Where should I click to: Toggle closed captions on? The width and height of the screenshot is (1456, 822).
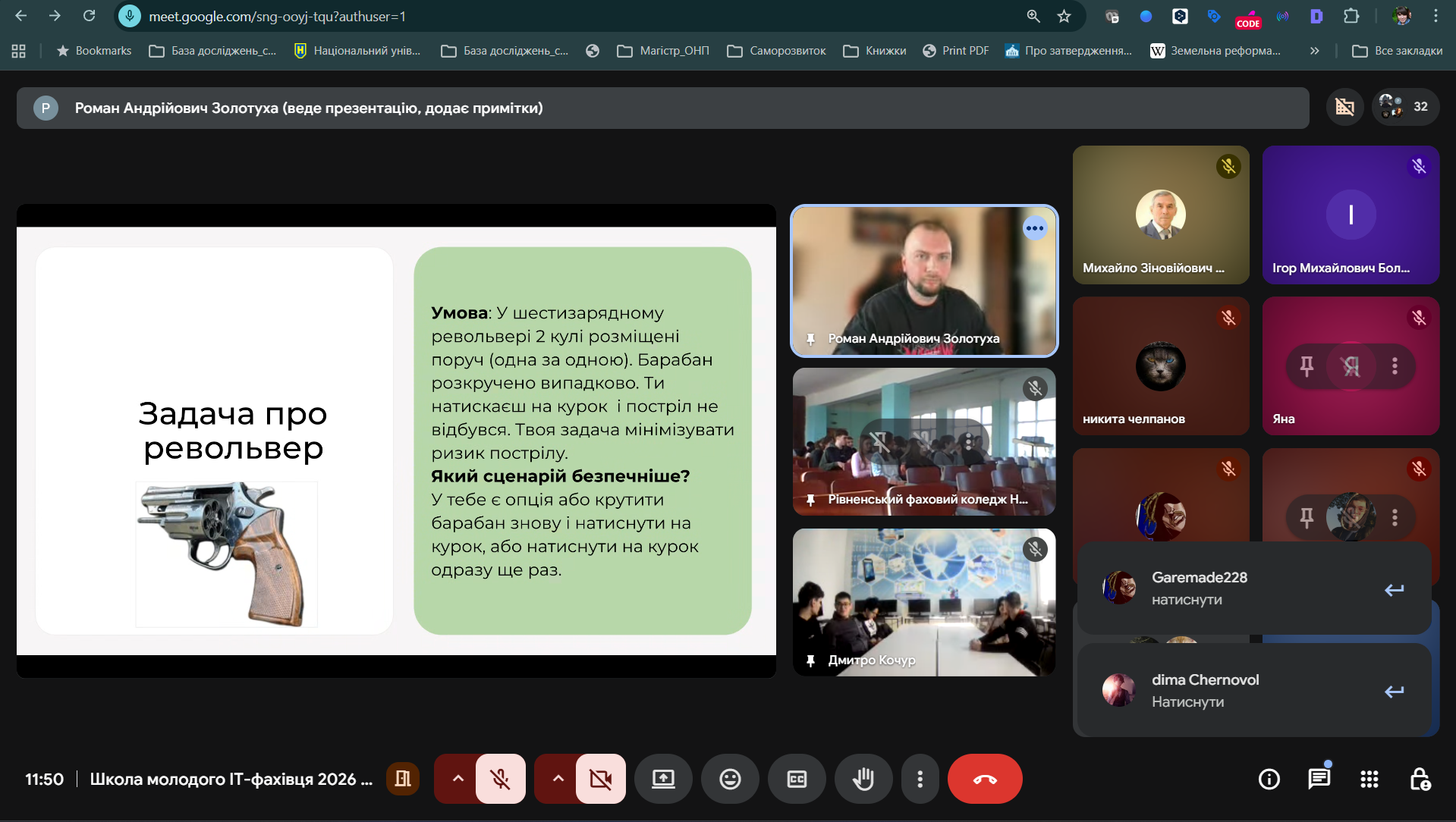(797, 779)
